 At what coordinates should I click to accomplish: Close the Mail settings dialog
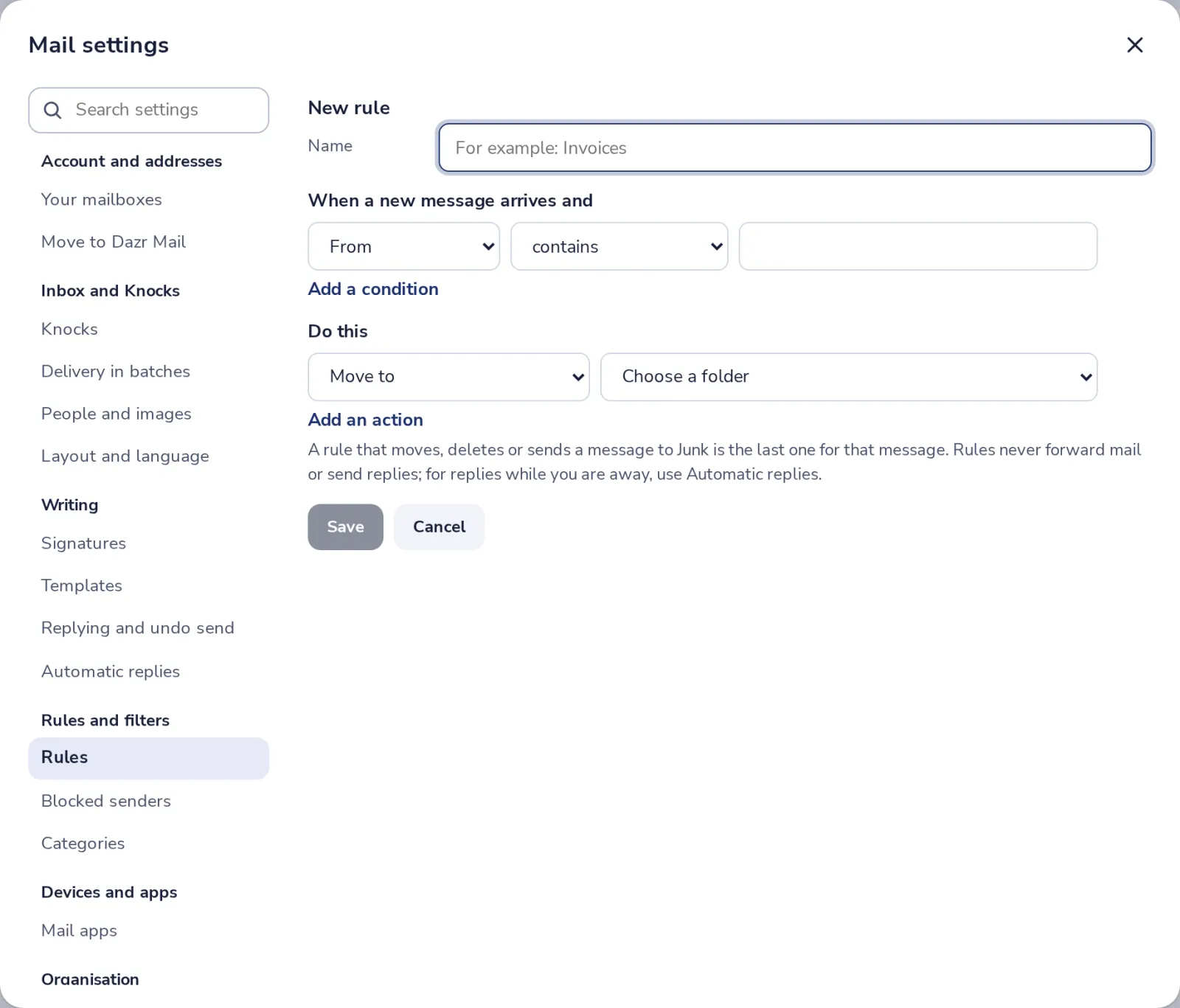(x=1134, y=45)
